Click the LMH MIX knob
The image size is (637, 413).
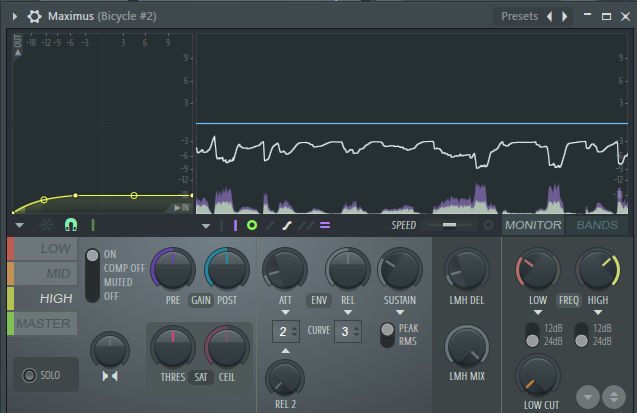pyautogui.click(x=466, y=346)
